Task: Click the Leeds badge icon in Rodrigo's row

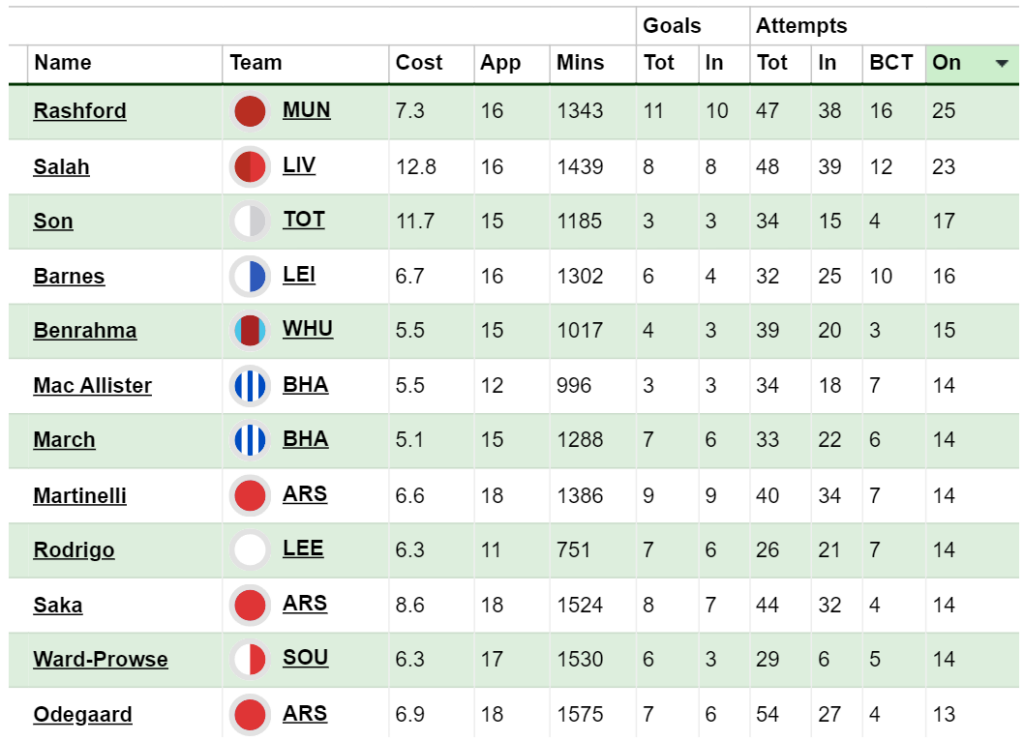Action: pyautogui.click(x=249, y=549)
